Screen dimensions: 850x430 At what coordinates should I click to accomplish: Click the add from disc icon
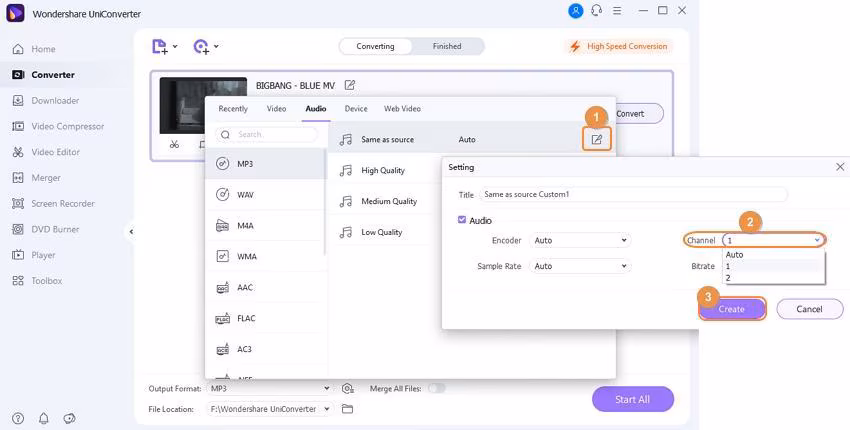pos(201,47)
